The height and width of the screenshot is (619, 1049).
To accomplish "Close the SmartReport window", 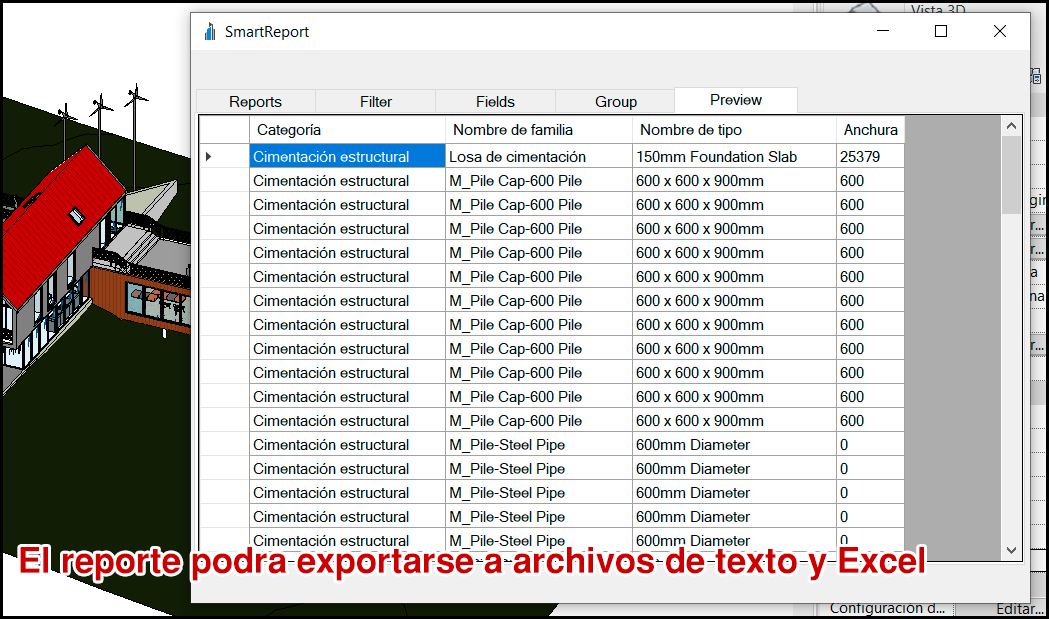I will [999, 31].
